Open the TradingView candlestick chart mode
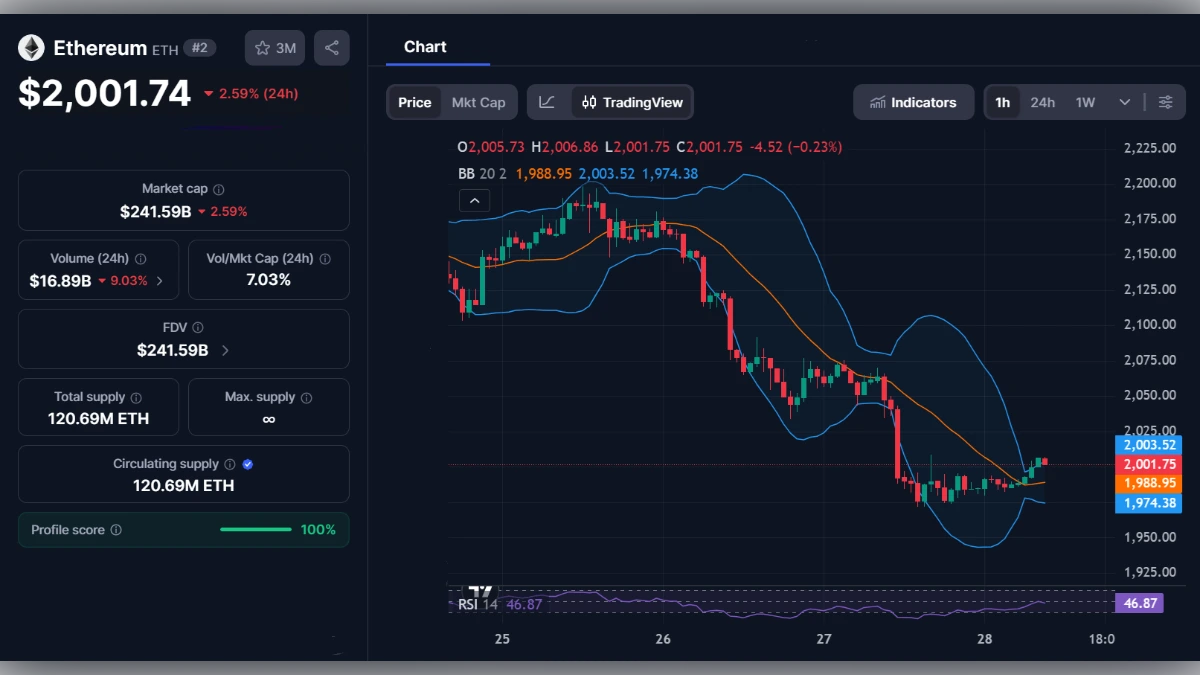The image size is (1200, 675). pyautogui.click(x=631, y=101)
